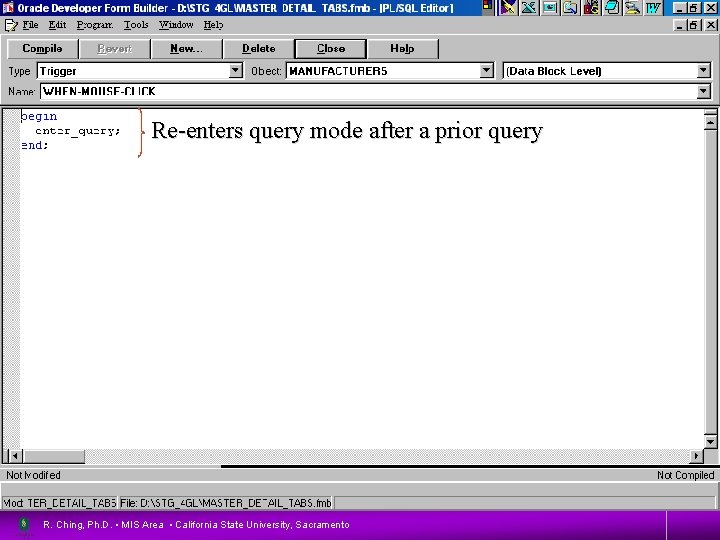Screen dimensions: 720x540
Task: Launch the computer shortcut bar icon
Action: pos(633,8)
